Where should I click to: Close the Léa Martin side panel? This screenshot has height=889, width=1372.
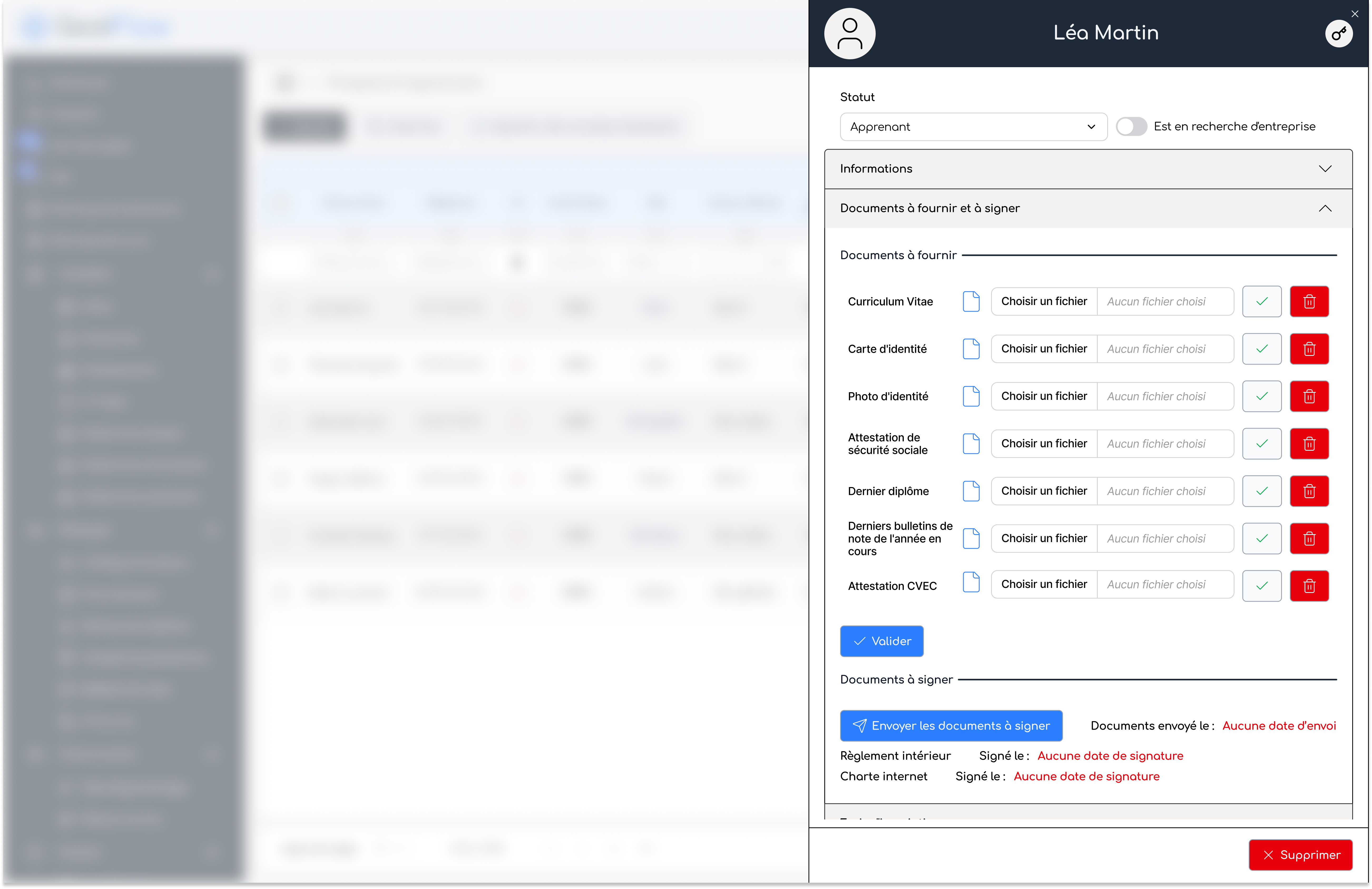[x=1355, y=14]
